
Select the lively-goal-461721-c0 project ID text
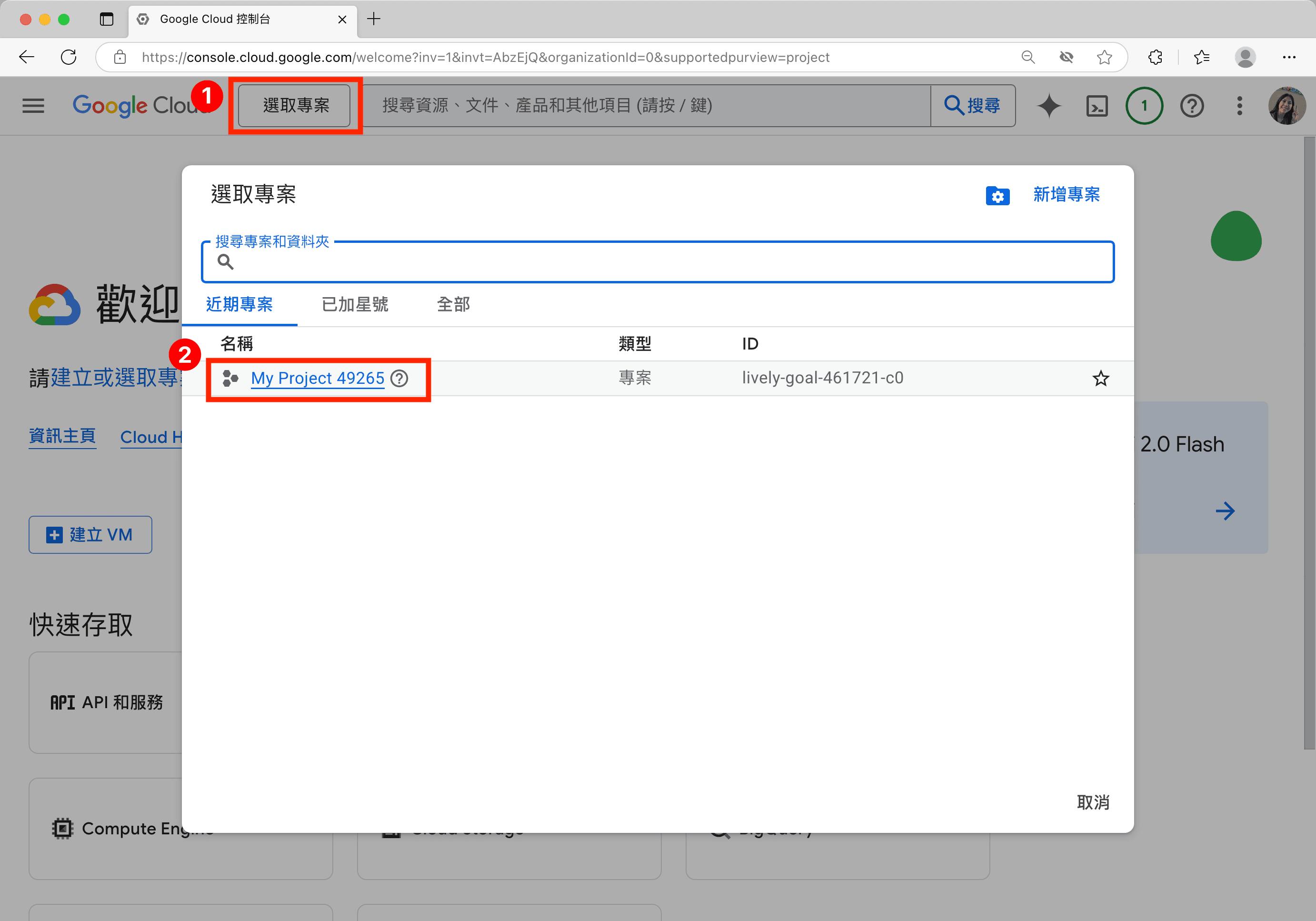pos(822,378)
